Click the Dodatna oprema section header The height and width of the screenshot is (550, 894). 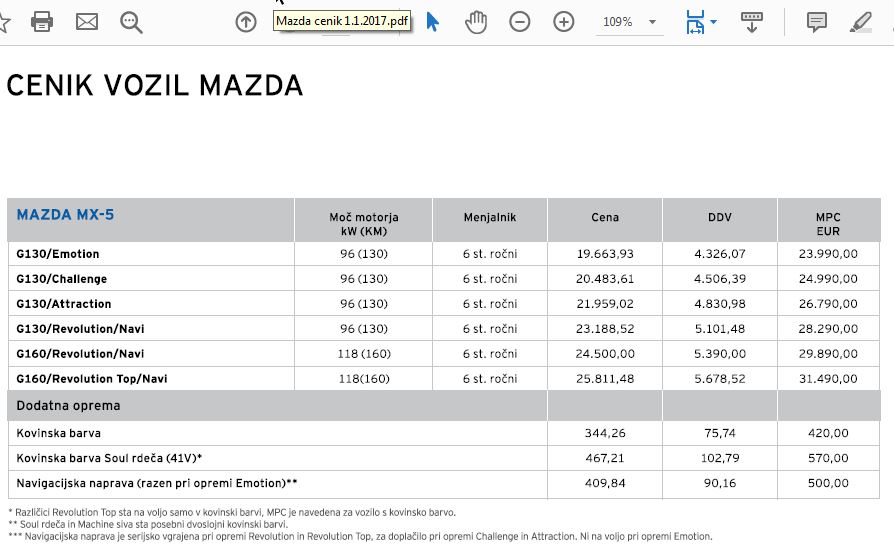click(x=68, y=406)
